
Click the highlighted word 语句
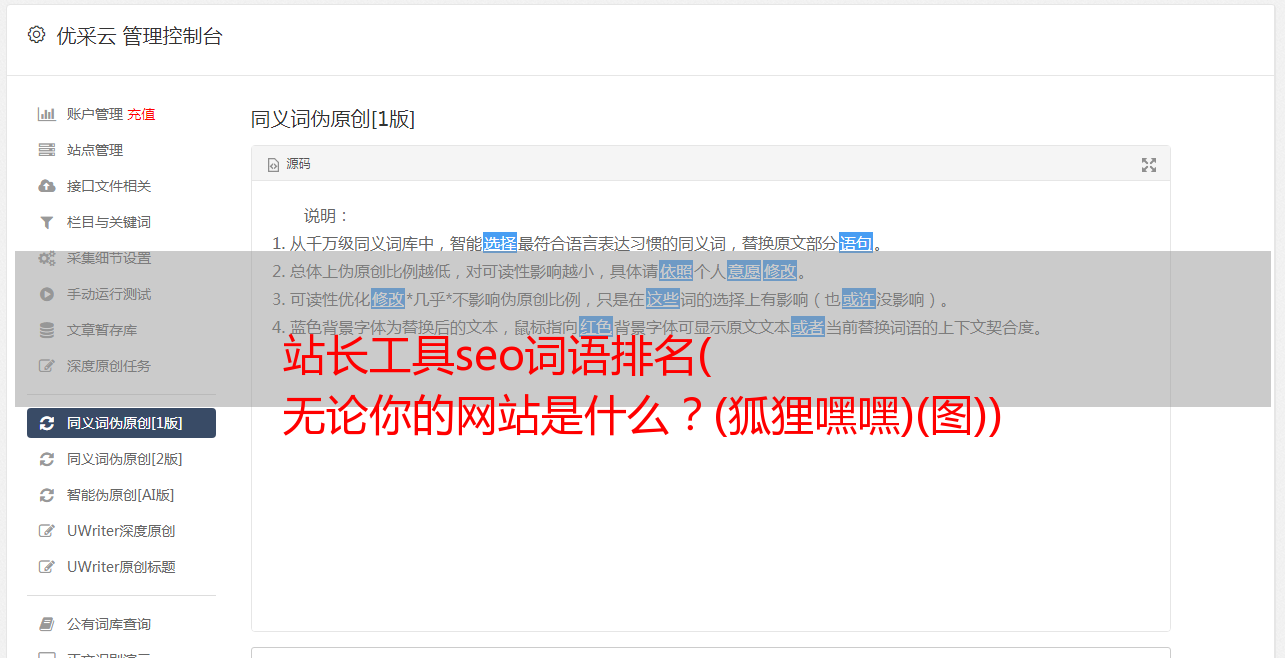tap(856, 243)
